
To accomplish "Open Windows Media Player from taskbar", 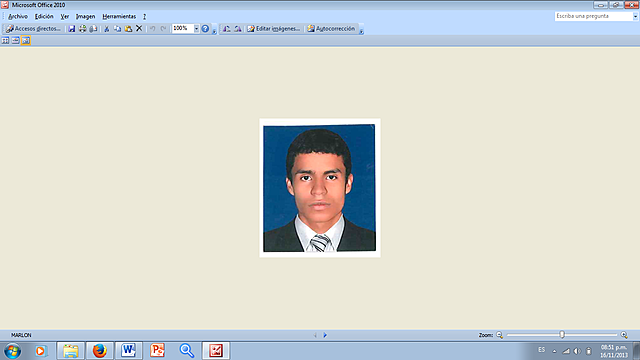I will point(41,351).
